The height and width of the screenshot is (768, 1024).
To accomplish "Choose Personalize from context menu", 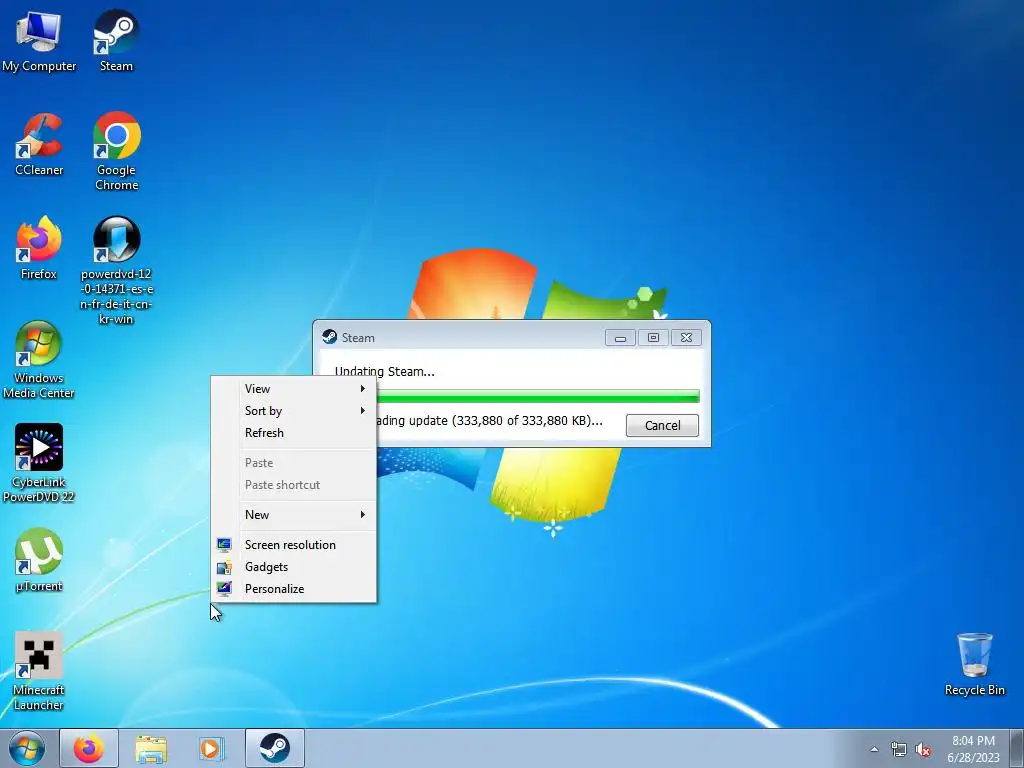I will tap(293, 589).
